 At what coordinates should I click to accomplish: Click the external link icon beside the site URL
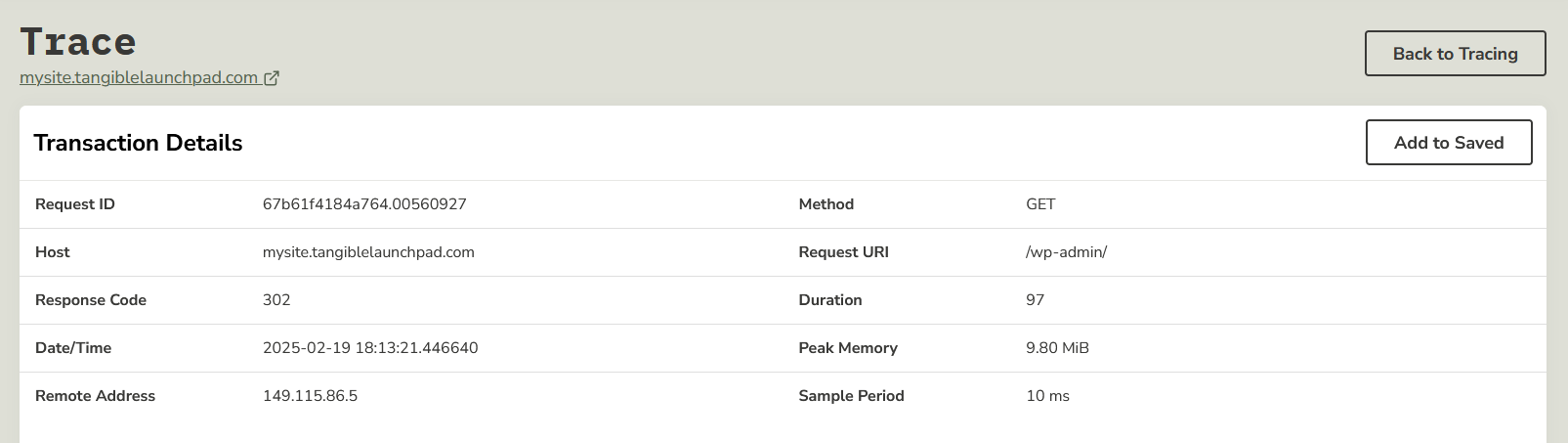pos(272,78)
